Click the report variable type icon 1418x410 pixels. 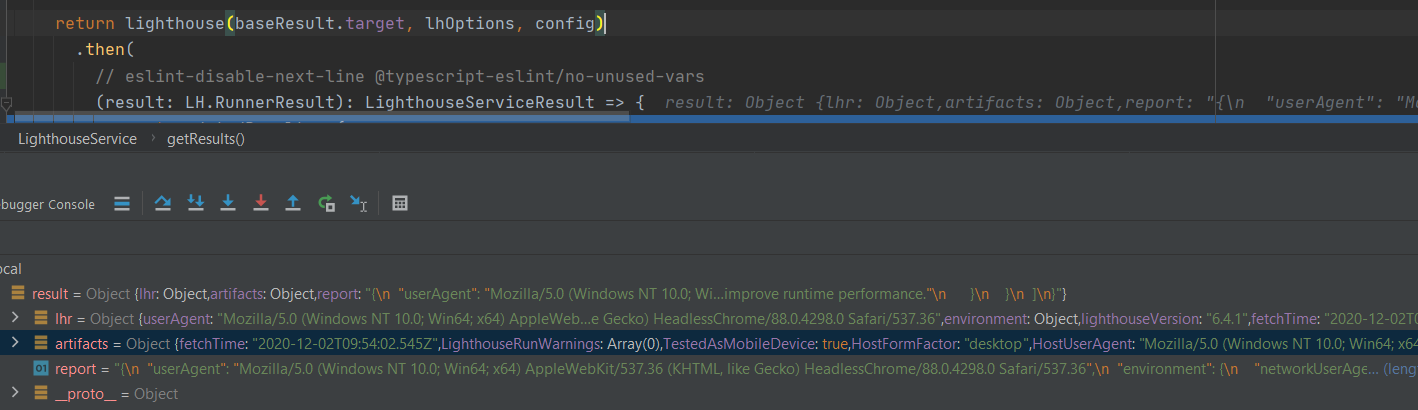[41, 369]
